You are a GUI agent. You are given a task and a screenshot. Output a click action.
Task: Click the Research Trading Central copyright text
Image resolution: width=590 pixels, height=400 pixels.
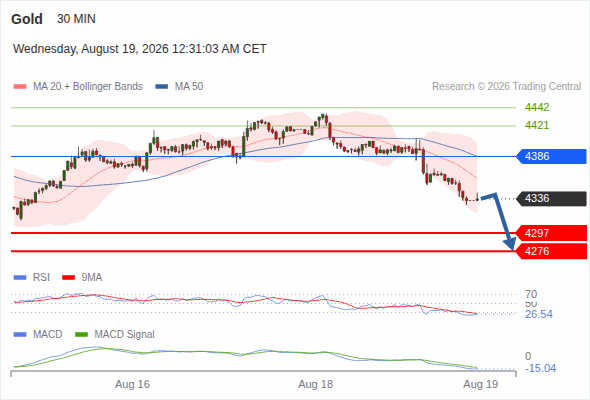[506, 87]
